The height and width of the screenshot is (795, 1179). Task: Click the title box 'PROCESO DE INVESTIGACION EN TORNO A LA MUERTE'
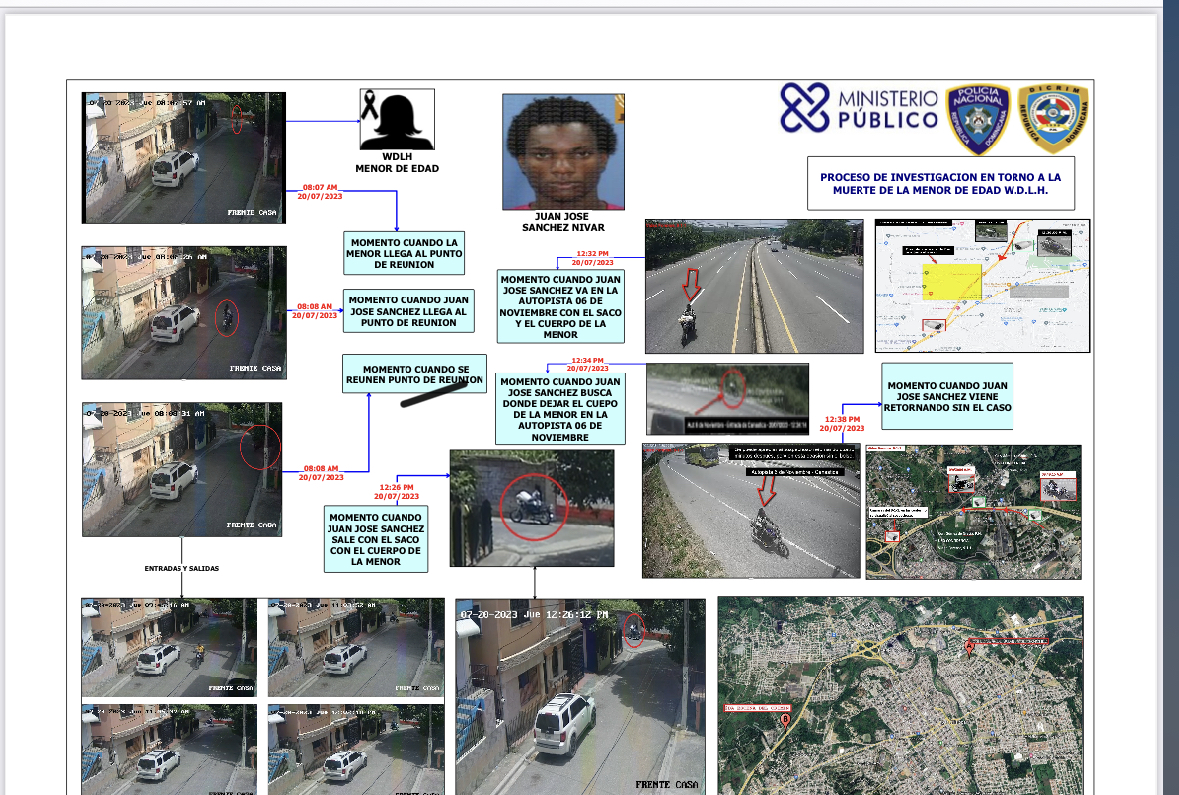[x=941, y=184]
